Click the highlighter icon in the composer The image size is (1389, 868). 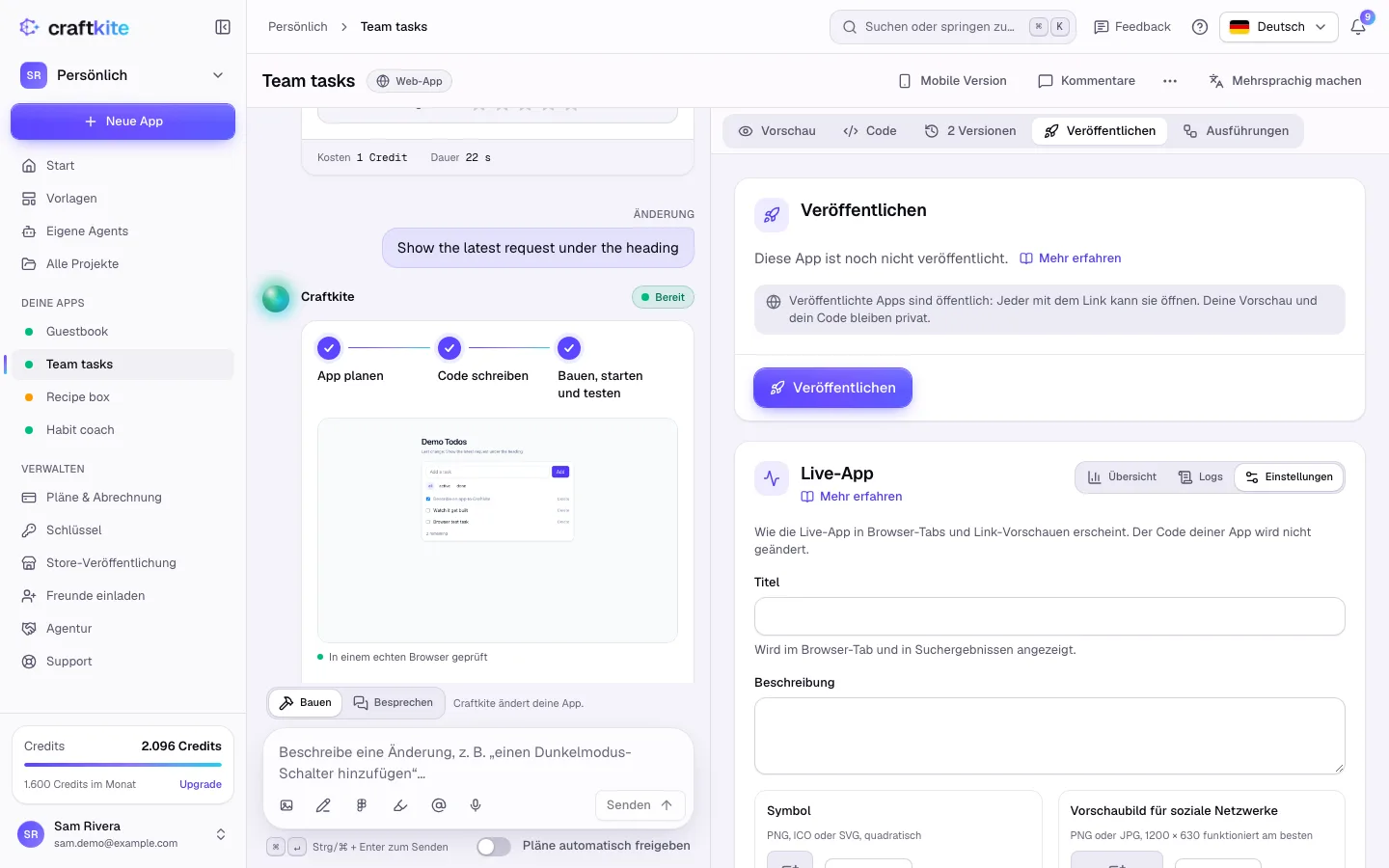[400, 805]
